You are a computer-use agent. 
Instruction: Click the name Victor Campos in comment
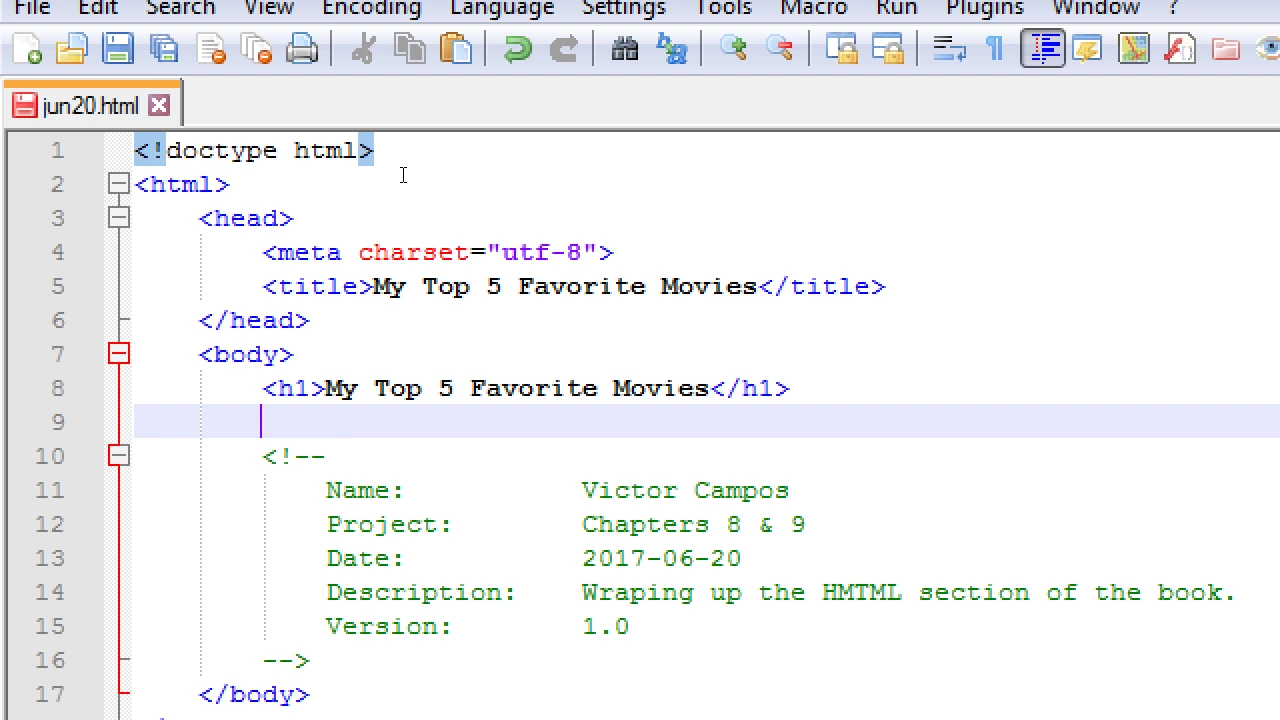[x=685, y=490]
